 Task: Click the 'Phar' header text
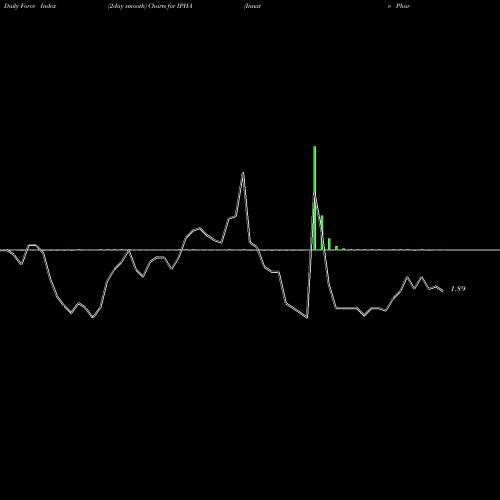click(x=403, y=6)
